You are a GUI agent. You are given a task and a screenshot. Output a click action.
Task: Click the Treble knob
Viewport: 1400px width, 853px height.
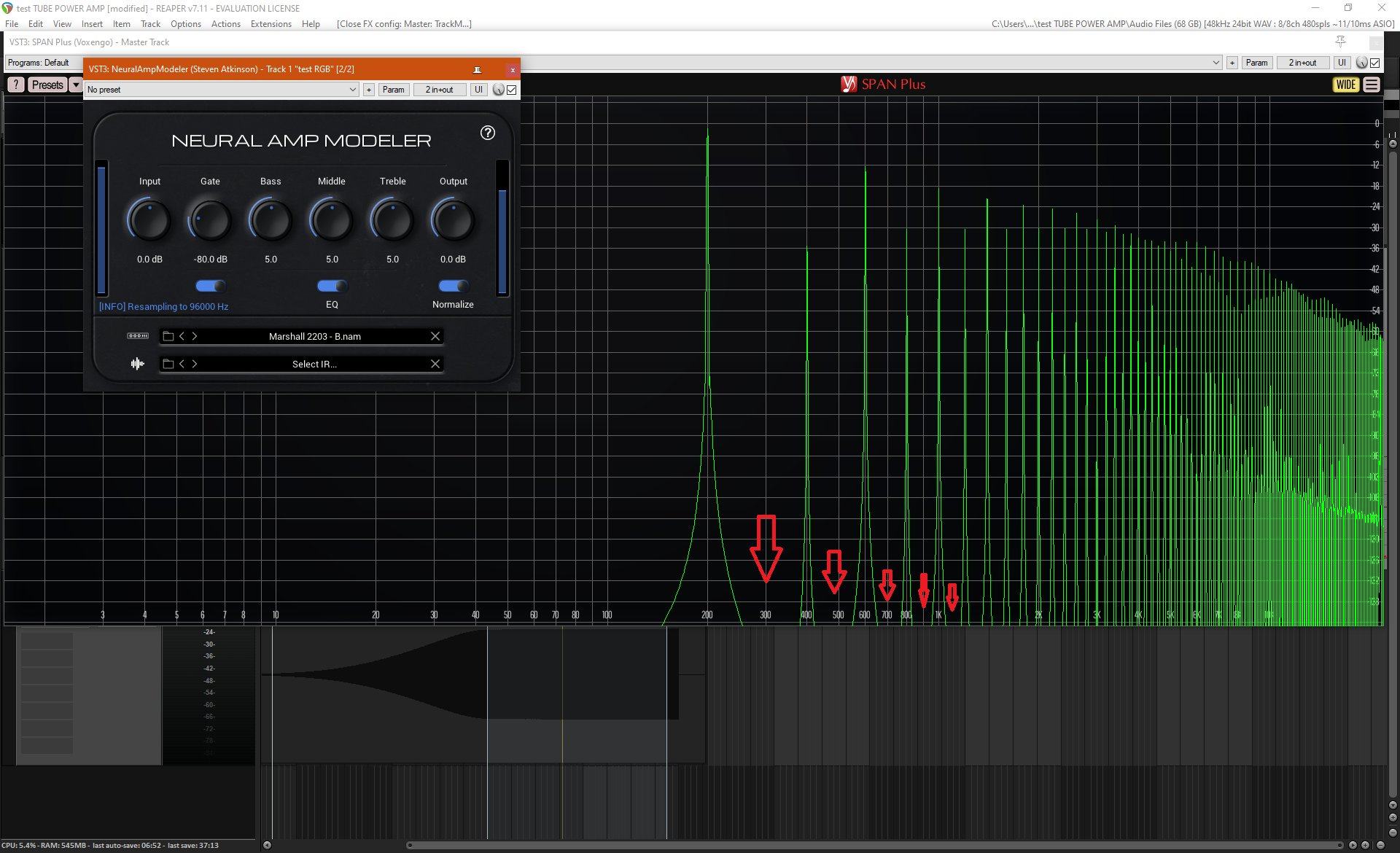(x=392, y=221)
